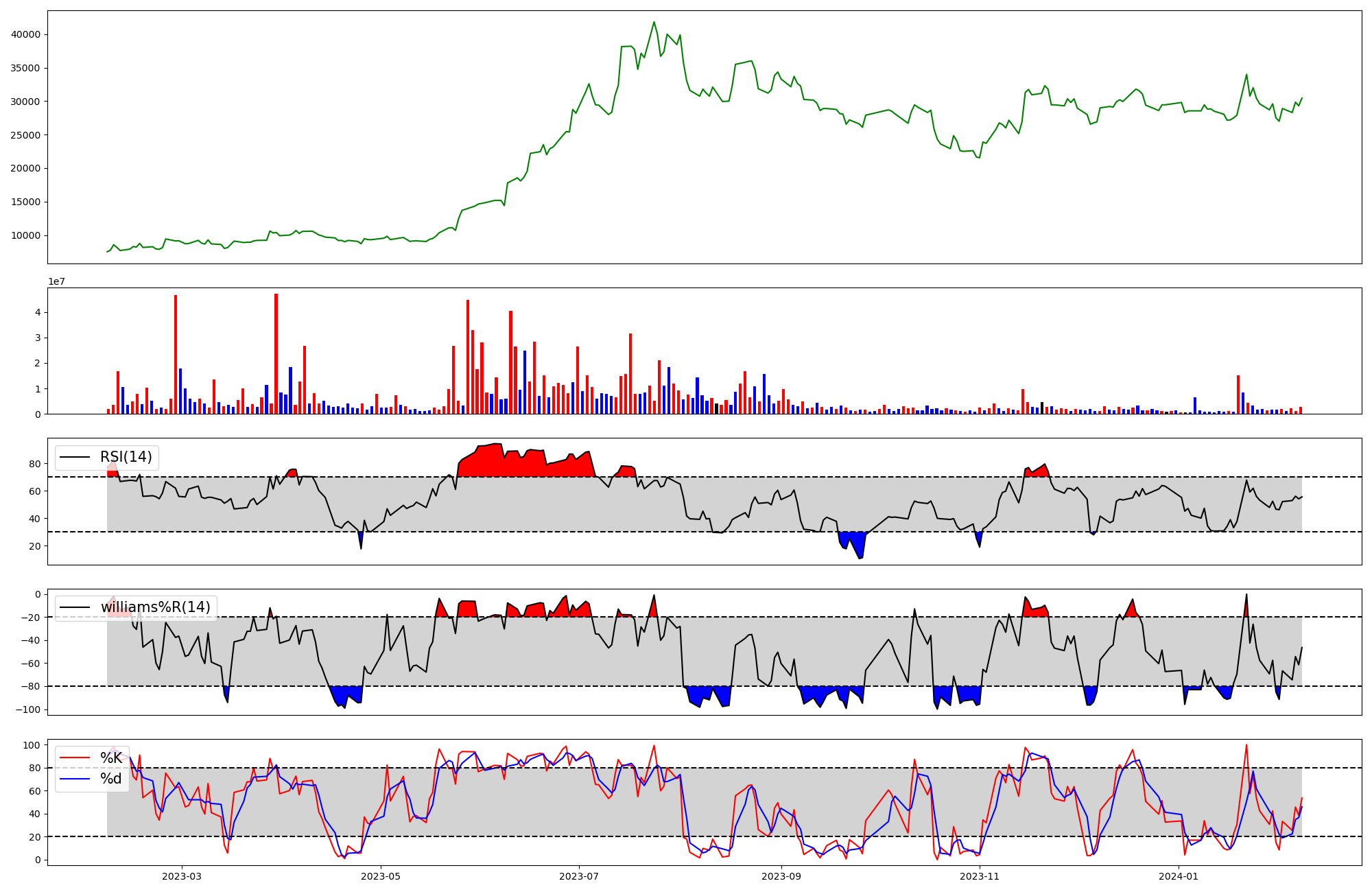1372x892 pixels.
Task: Click the 40000 price axis tick label
Action: 27,34
